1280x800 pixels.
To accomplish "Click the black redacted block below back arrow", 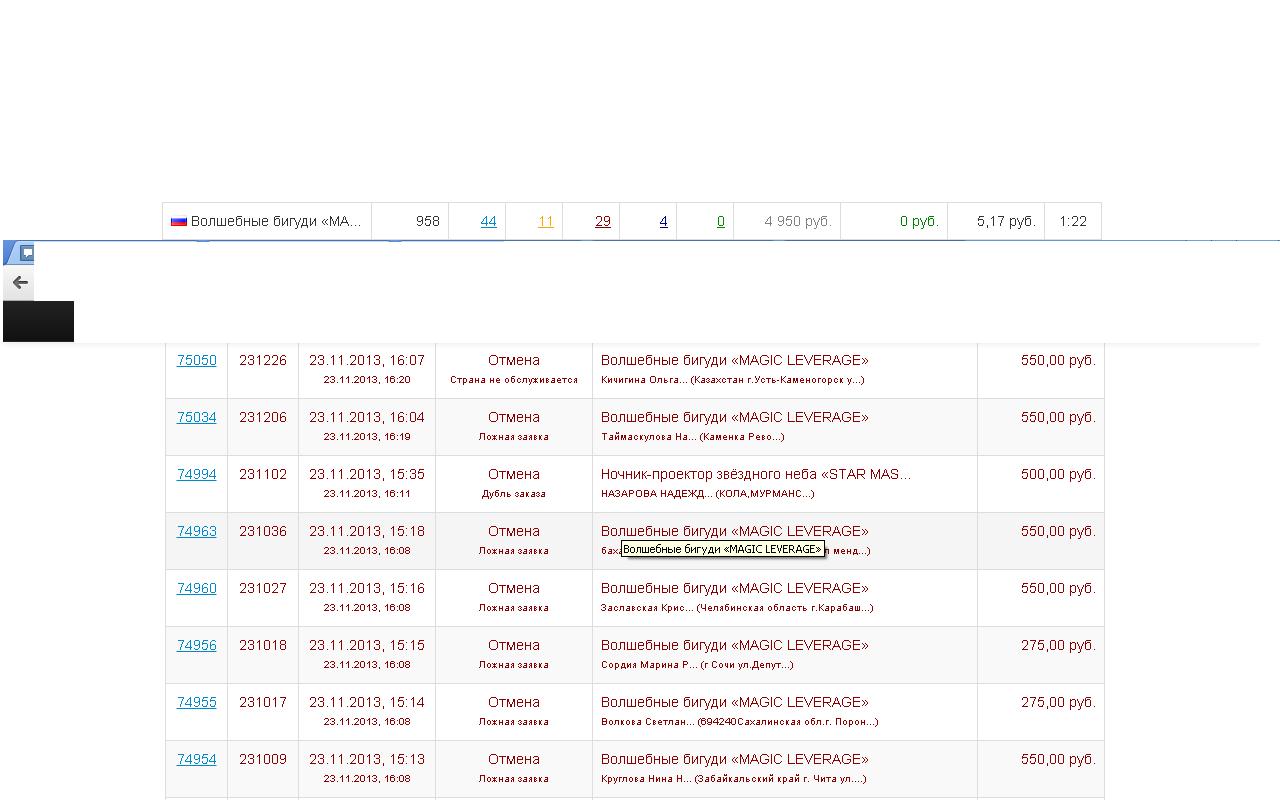I will (38, 321).
